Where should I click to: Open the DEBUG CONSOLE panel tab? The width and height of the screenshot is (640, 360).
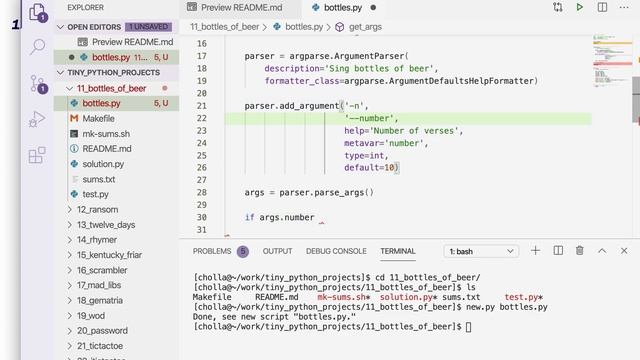(x=336, y=251)
